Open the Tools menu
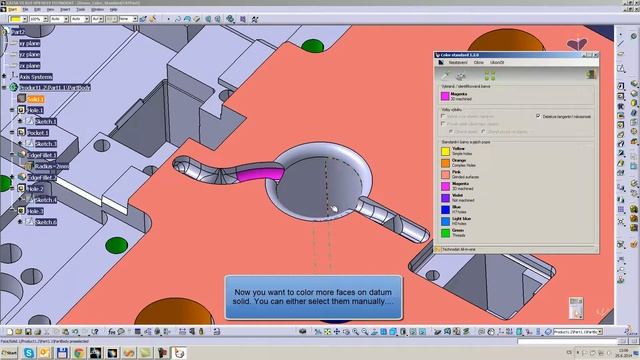Screen dimensions: 640x360 (x=81, y=9)
